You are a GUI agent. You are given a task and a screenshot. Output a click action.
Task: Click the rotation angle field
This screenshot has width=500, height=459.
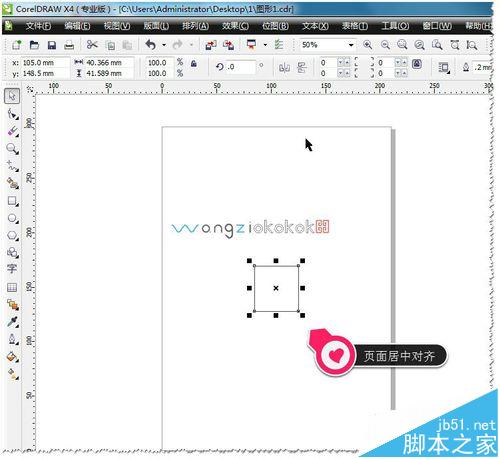click(x=241, y=67)
